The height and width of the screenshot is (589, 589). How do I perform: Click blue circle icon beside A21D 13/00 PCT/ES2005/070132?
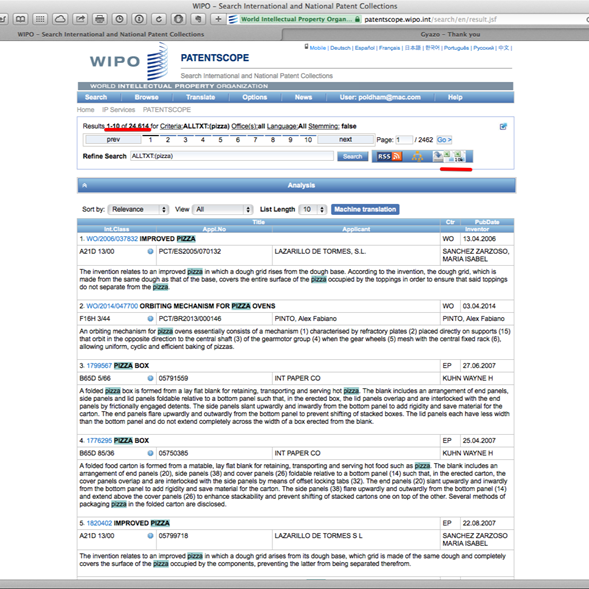150,251
